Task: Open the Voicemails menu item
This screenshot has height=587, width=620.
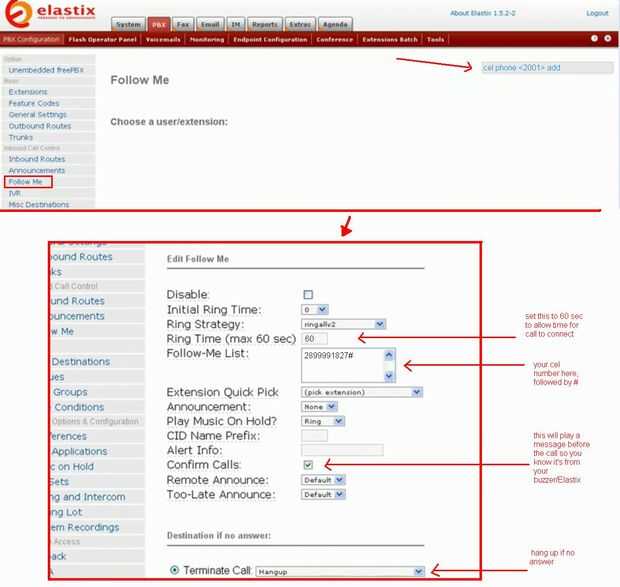Action: pyautogui.click(x=163, y=40)
